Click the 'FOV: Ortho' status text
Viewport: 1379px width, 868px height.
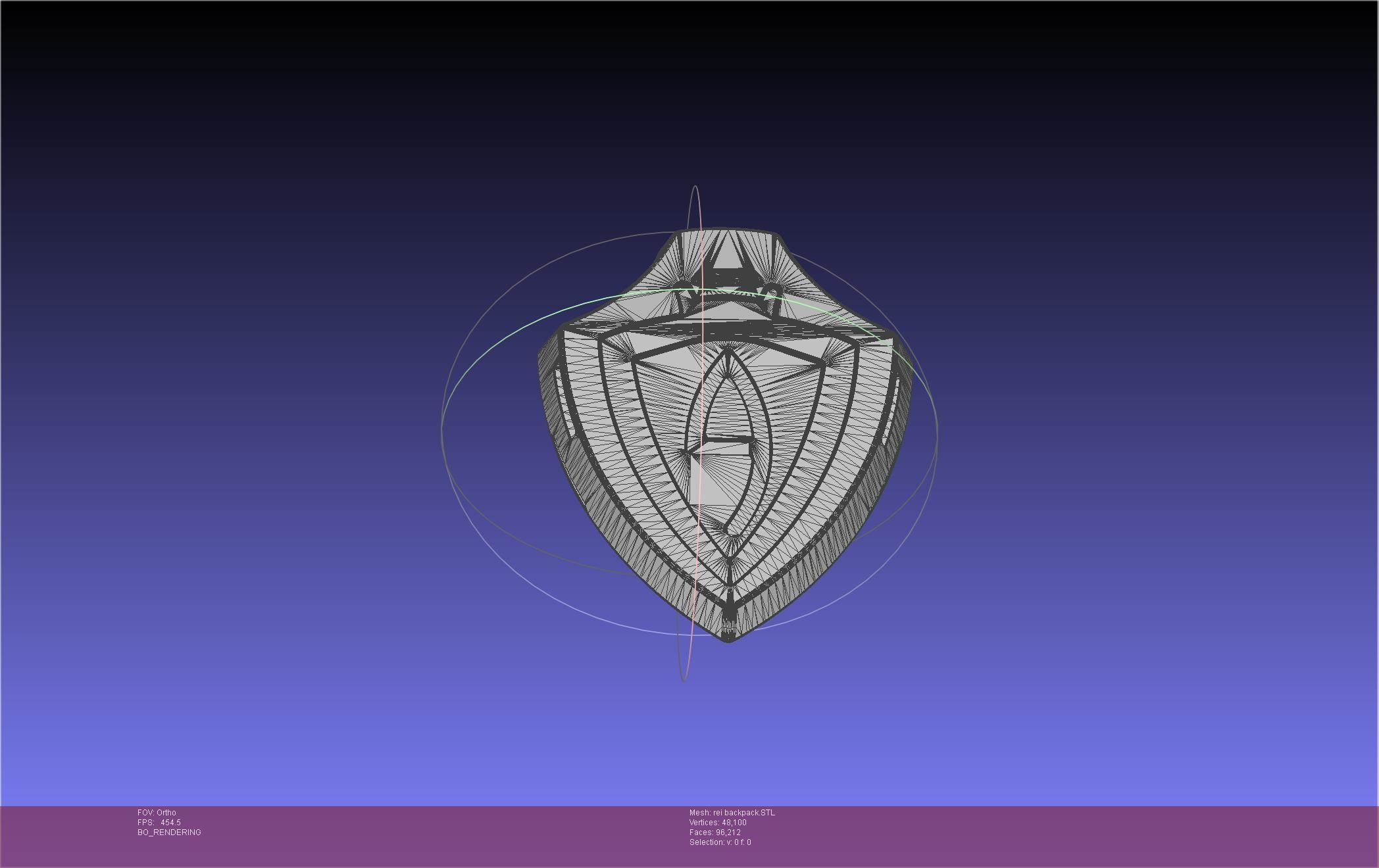[x=157, y=813]
